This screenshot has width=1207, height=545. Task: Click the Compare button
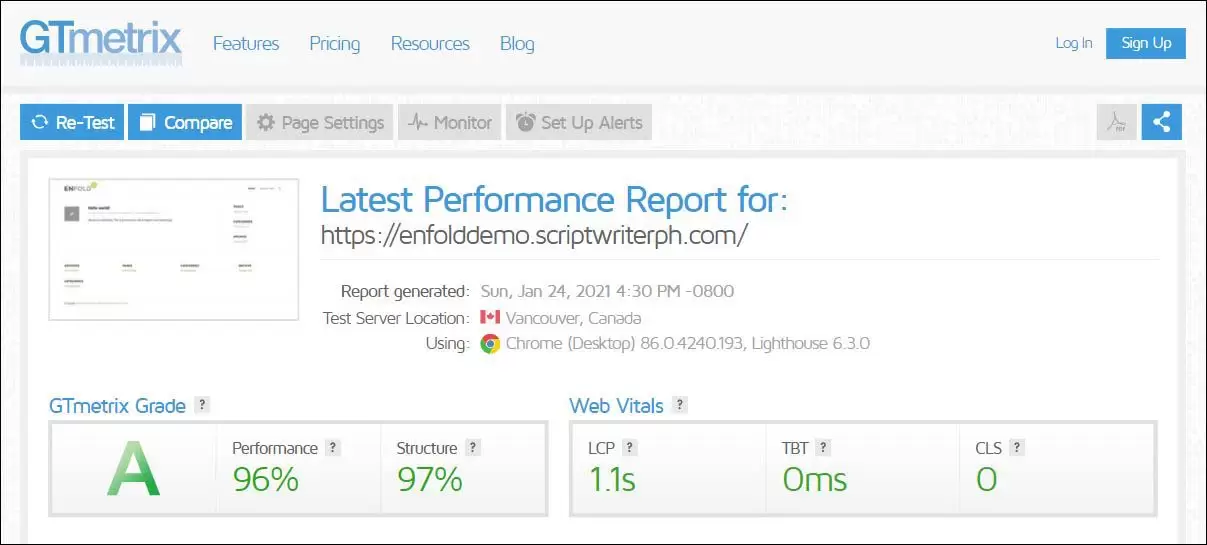[x=185, y=123]
